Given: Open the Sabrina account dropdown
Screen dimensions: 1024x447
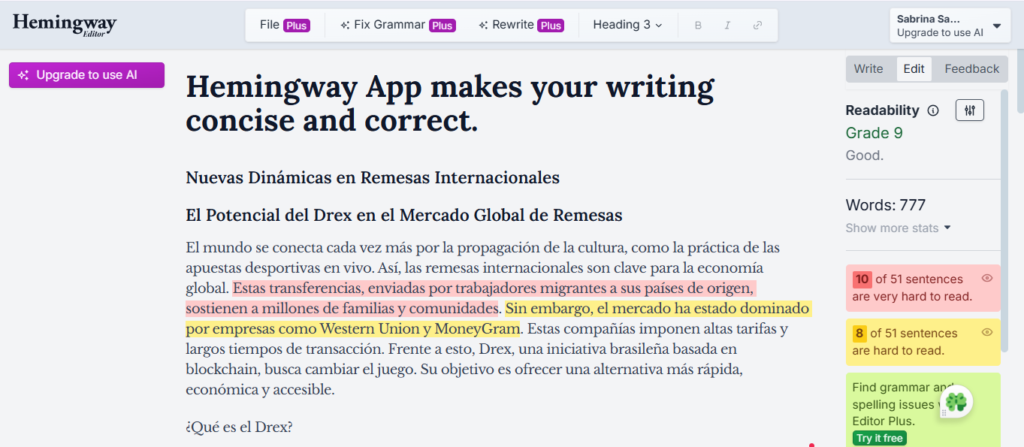Looking at the screenshot, I should 950,25.
